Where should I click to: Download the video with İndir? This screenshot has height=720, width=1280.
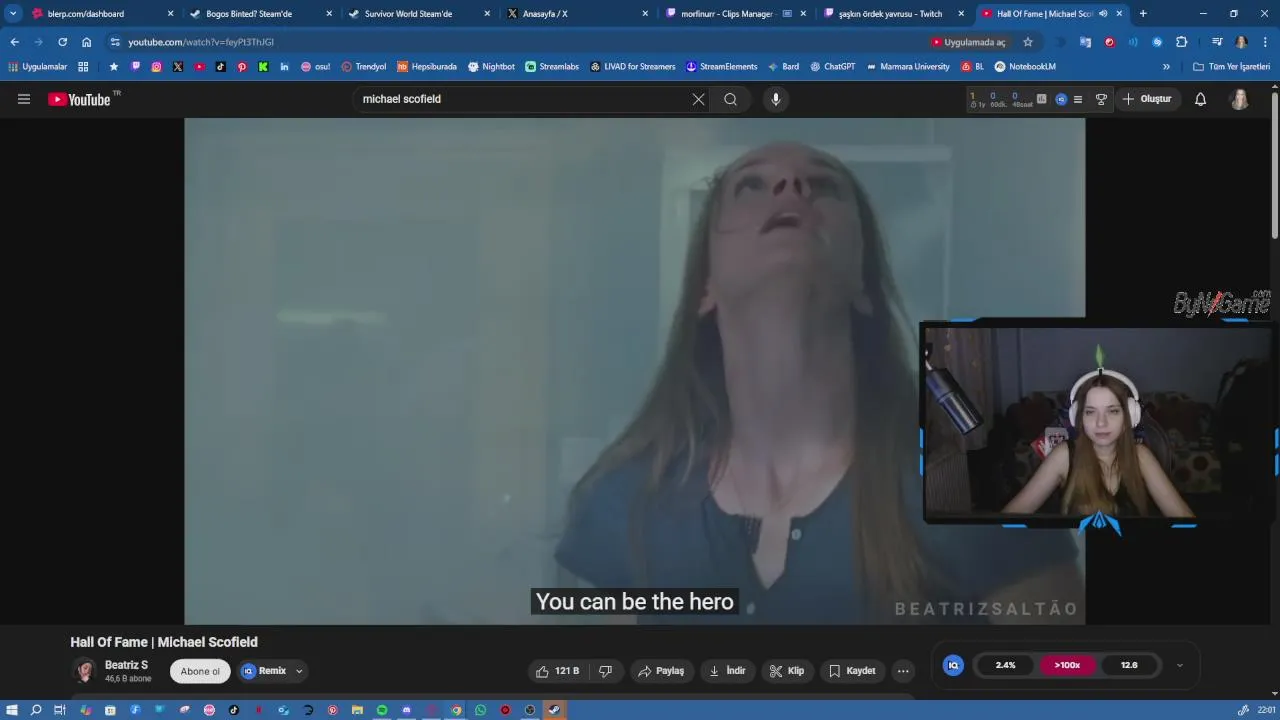tap(727, 671)
